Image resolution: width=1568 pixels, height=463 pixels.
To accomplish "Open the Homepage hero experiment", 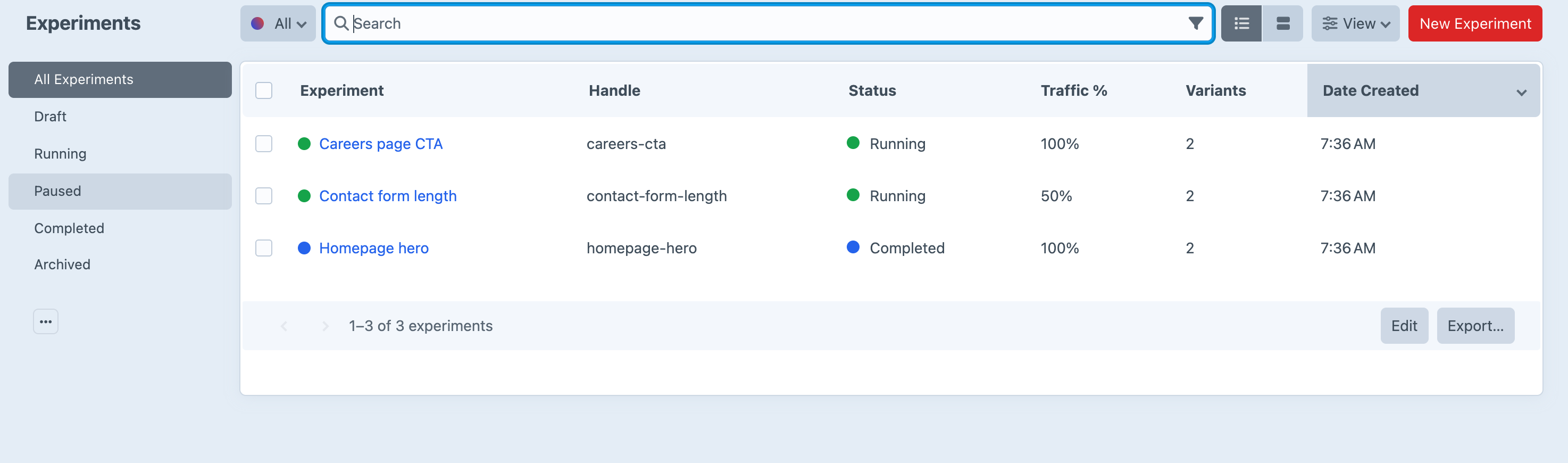I will point(374,248).
